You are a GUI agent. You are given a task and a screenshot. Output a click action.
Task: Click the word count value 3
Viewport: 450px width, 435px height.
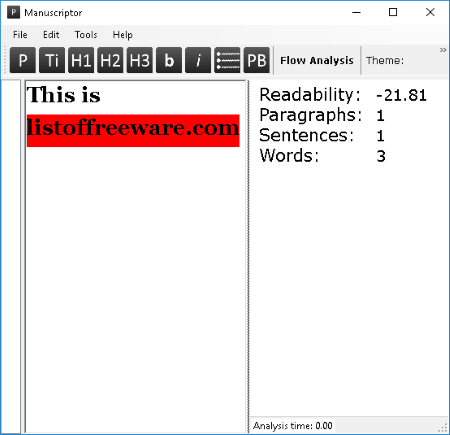[381, 156]
